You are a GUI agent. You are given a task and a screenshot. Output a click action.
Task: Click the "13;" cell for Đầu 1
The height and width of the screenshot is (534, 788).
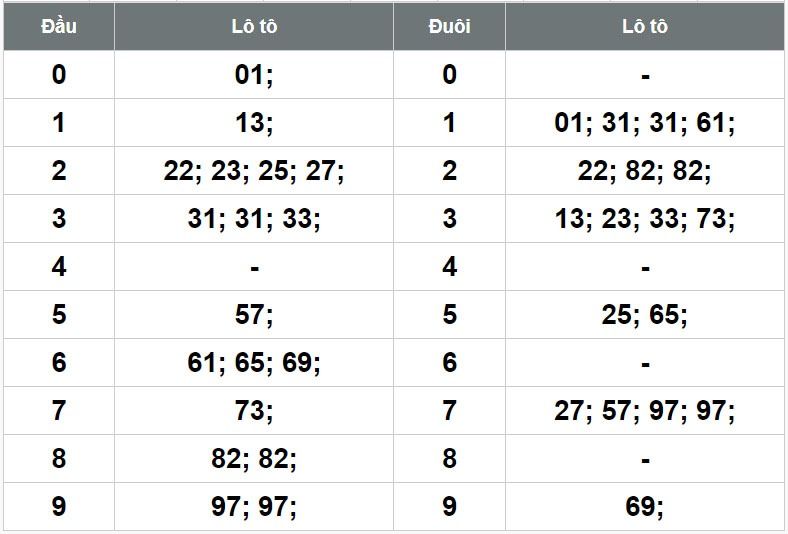pyautogui.click(x=254, y=123)
